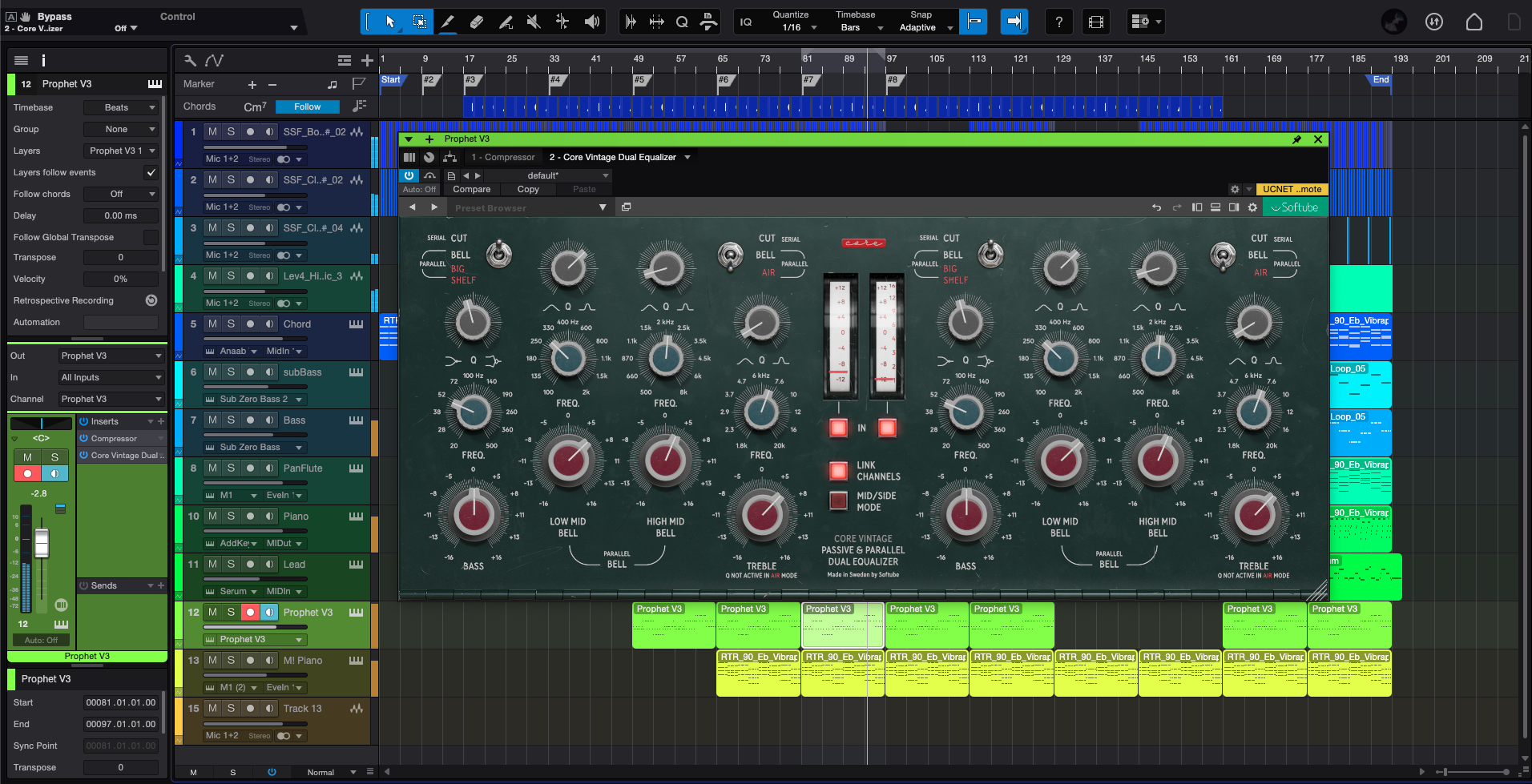Solo the Bass track
The height and width of the screenshot is (784, 1532).
tap(231, 420)
